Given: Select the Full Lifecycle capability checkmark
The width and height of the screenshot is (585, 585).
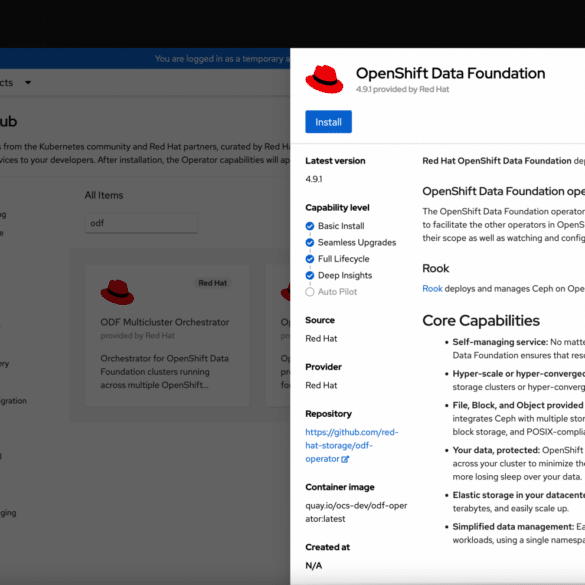Looking at the screenshot, I should point(310,259).
